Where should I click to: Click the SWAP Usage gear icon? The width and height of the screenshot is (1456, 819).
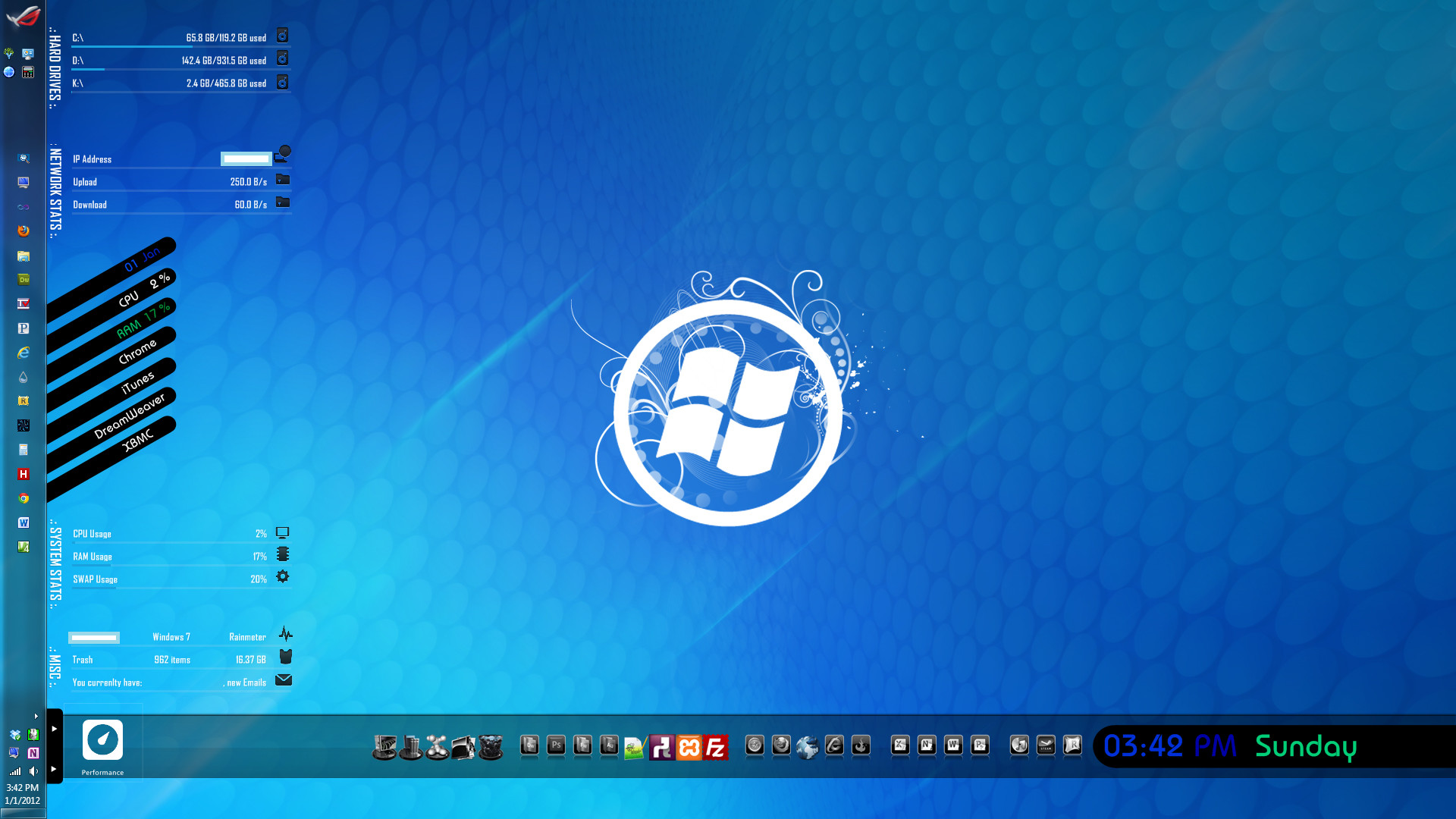pos(283,576)
